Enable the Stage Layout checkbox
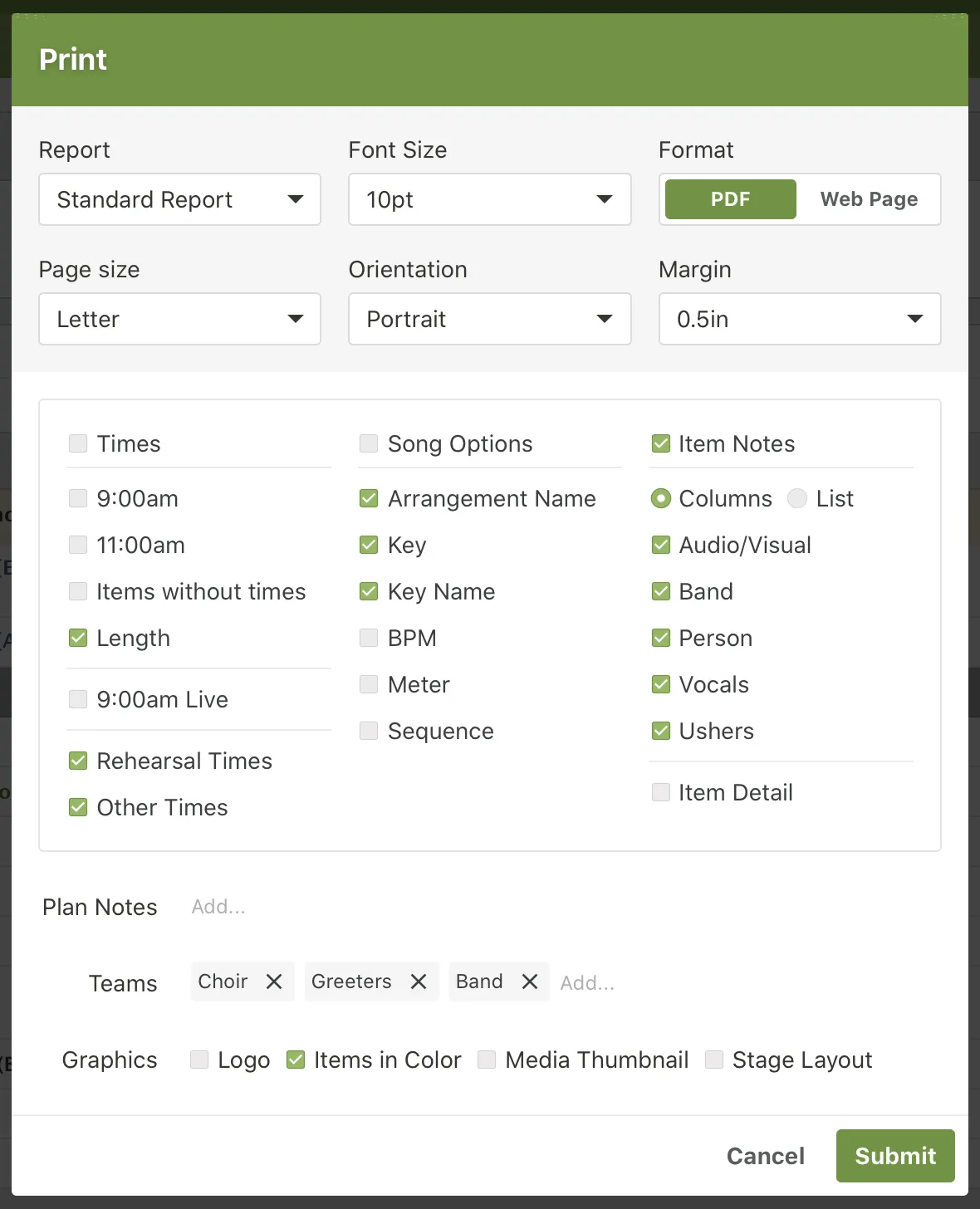The height and width of the screenshot is (1209, 980). 713,1060
